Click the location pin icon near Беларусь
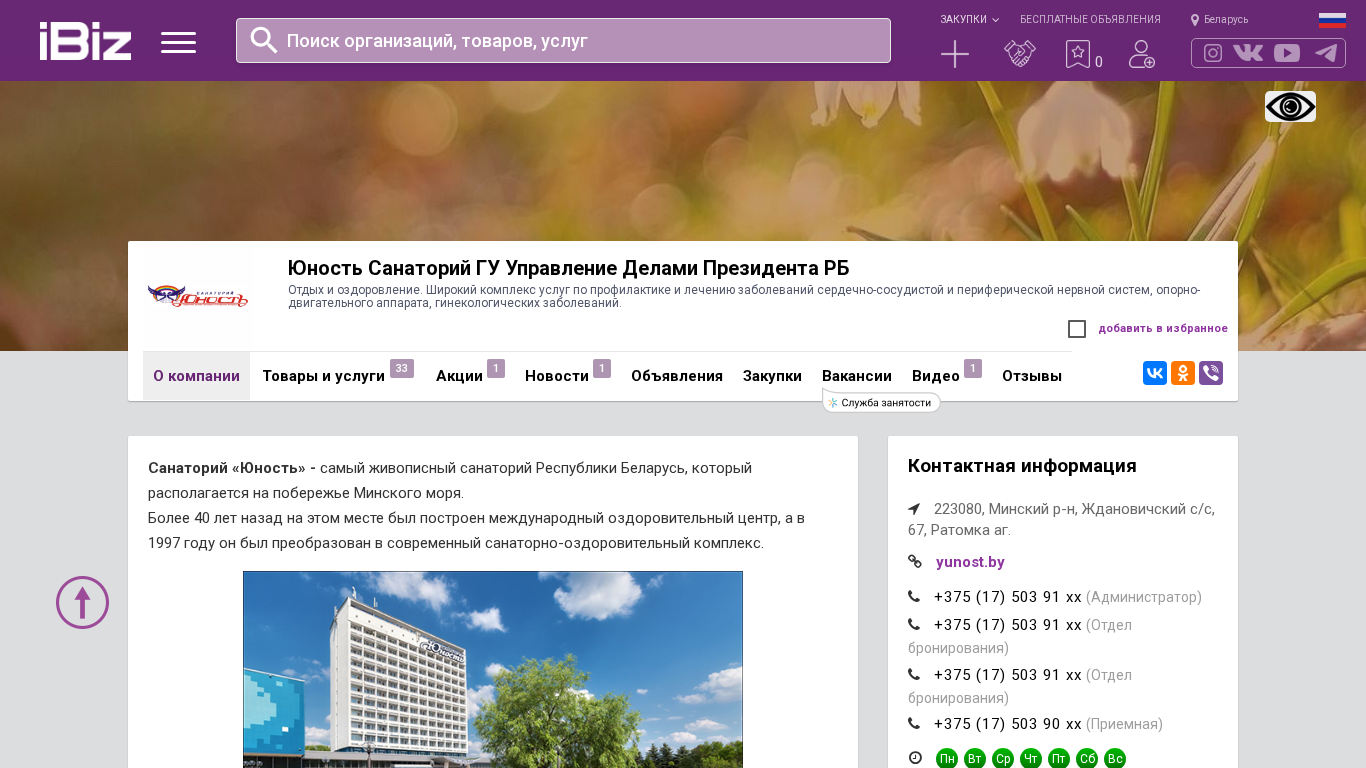 1195,20
